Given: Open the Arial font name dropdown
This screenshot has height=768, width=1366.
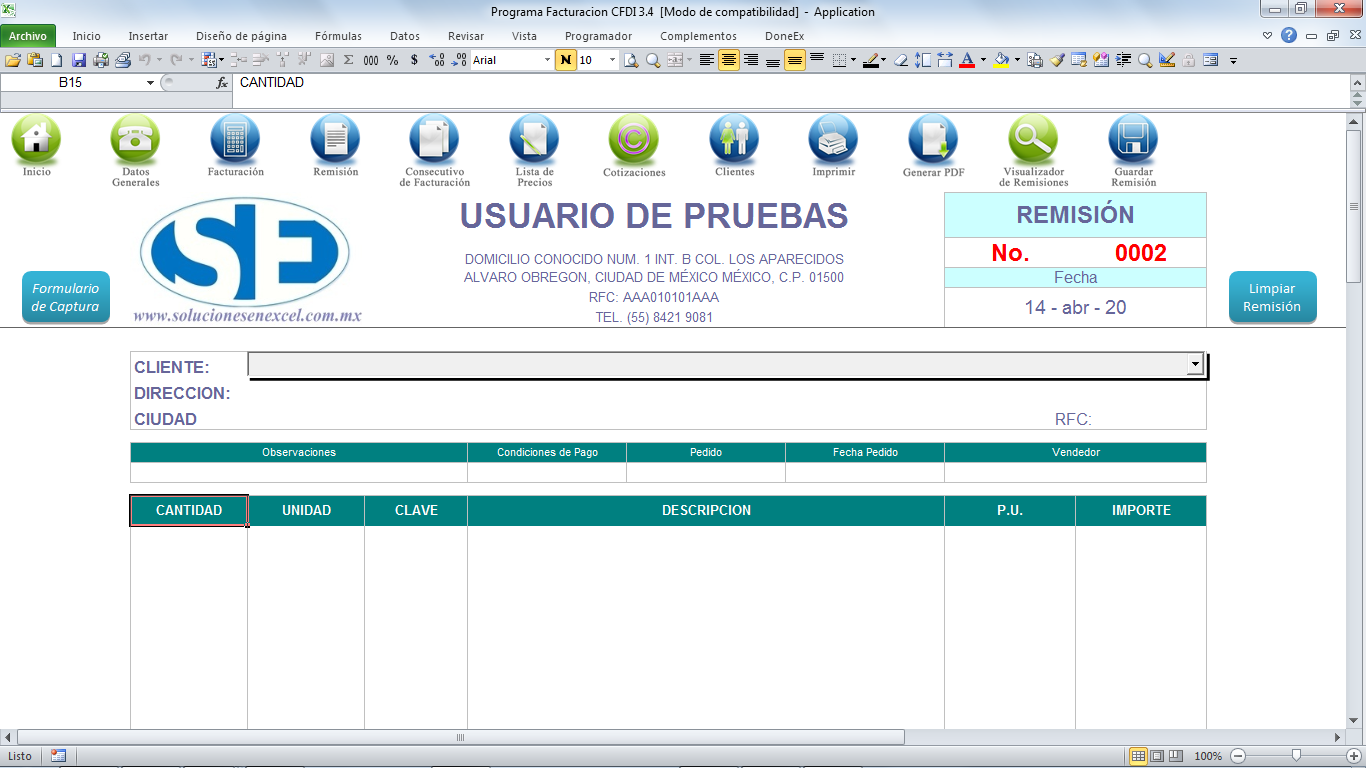Looking at the screenshot, I should pos(547,60).
